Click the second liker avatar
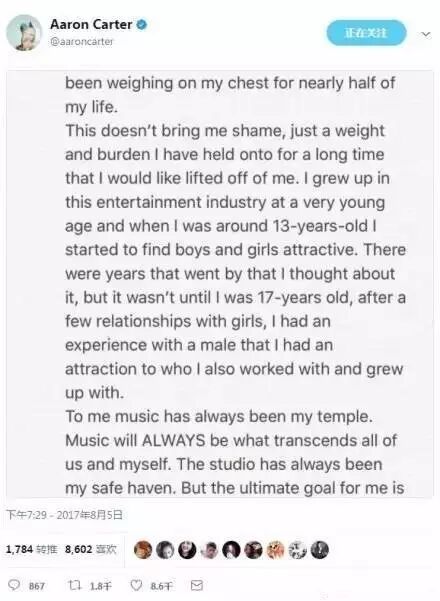Viewport: 440px width, 601px height. pos(165,550)
